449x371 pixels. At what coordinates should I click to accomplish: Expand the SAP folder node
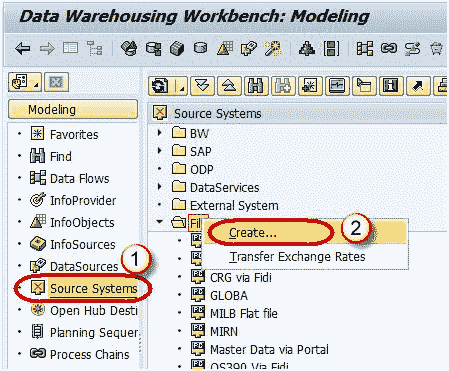[x=160, y=151]
